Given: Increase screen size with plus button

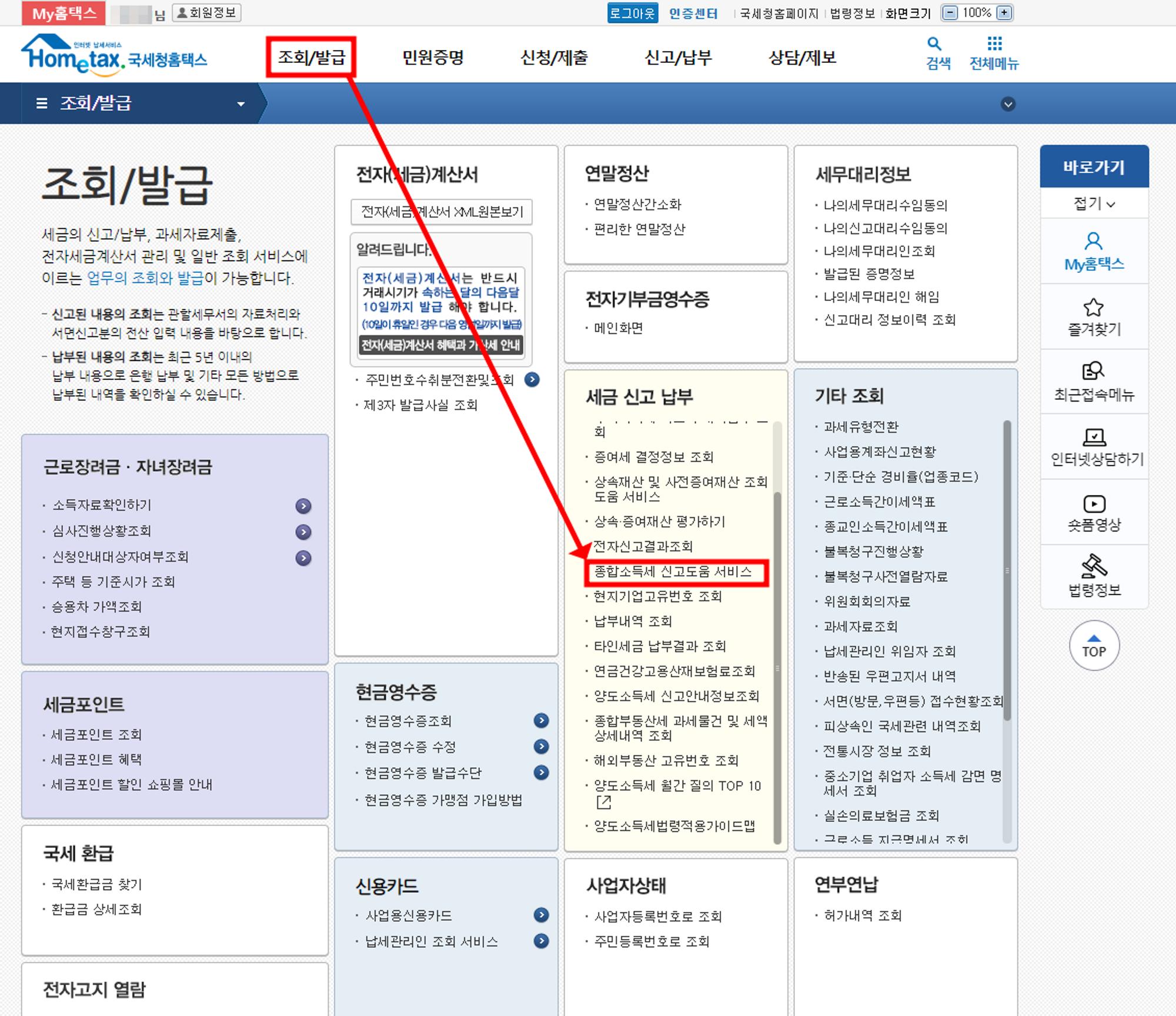Looking at the screenshot, I should coord(1005,13).
